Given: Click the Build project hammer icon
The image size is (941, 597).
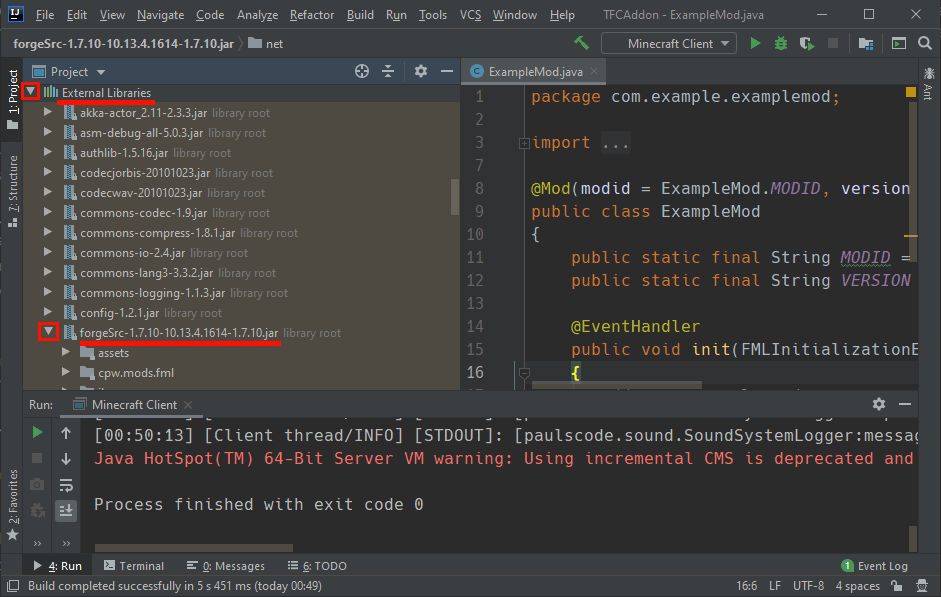Looking at the screenshot, I should [x=581, y=43].
